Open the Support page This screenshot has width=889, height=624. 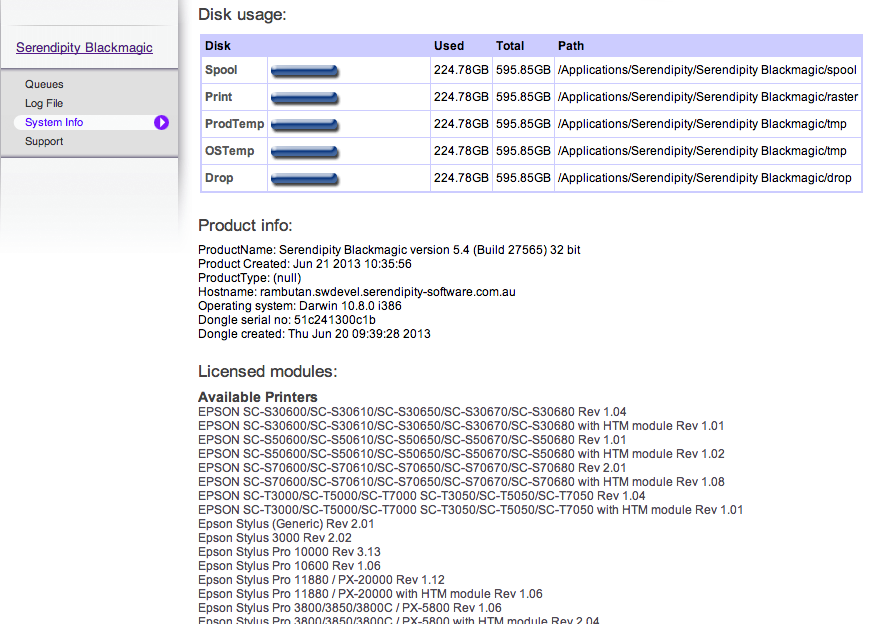pos(44,141)
